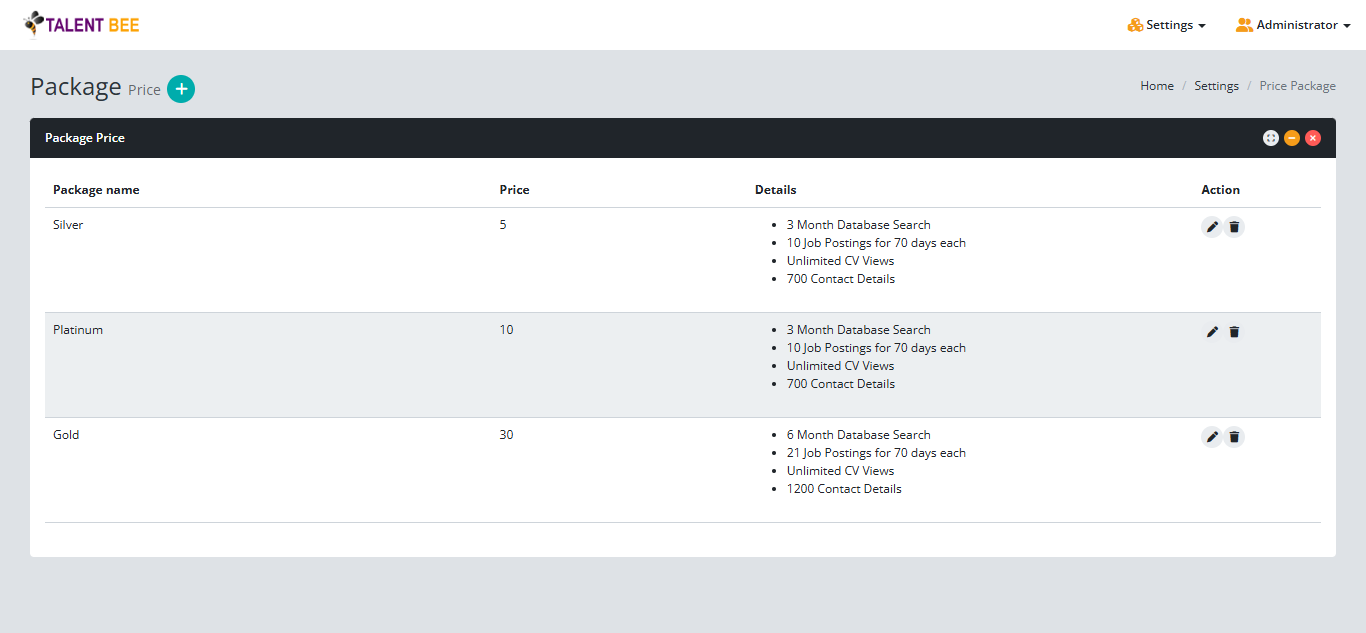Delete the Gold package

click(x=1234, y=437)
